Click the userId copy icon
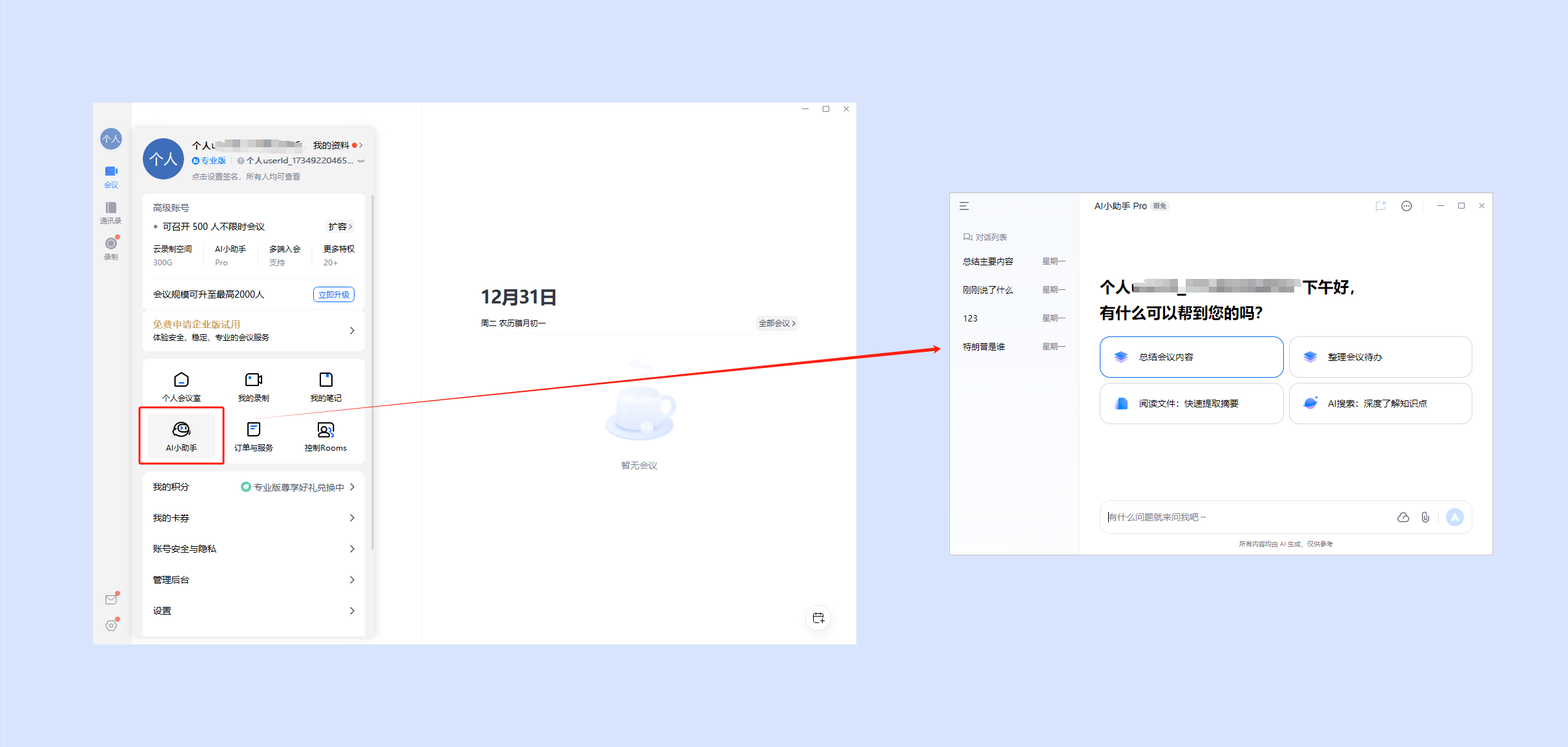This screenshot has height=747, width=1568. click(x=361, y=161)
